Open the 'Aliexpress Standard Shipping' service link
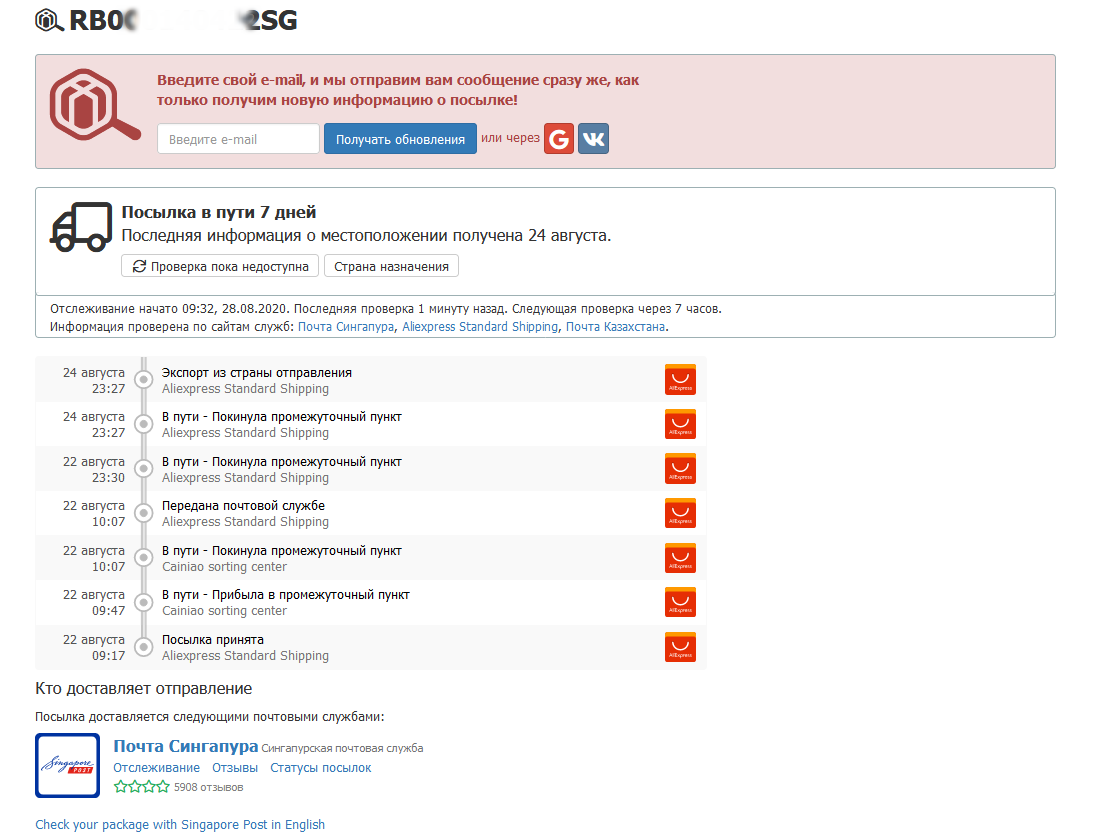Viewport: 1110px width, 836px height. [480, 327]
